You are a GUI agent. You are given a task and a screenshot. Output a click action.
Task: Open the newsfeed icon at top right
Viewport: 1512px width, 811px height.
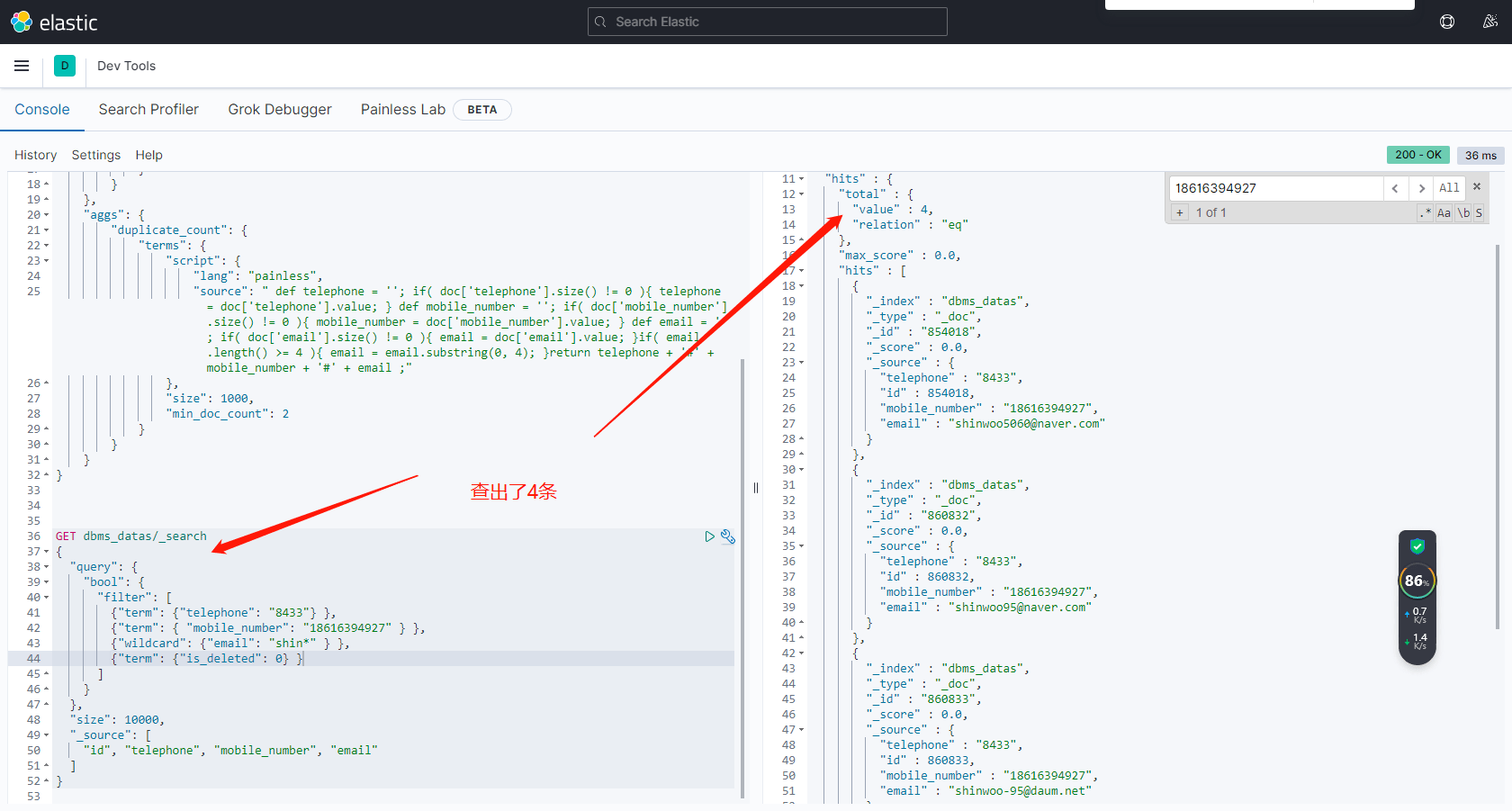[x=1490, y=22]
